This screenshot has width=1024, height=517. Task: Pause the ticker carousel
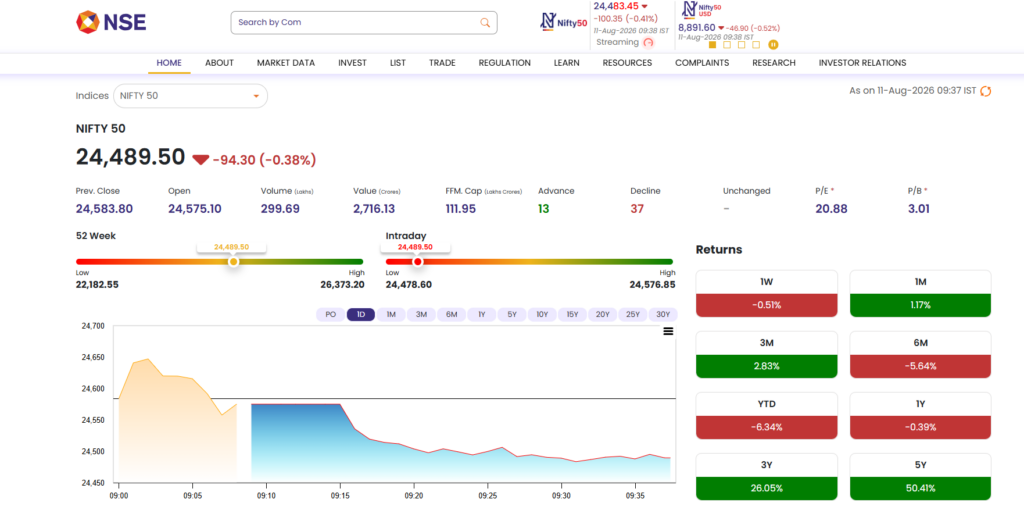click(x=773, y=44)
